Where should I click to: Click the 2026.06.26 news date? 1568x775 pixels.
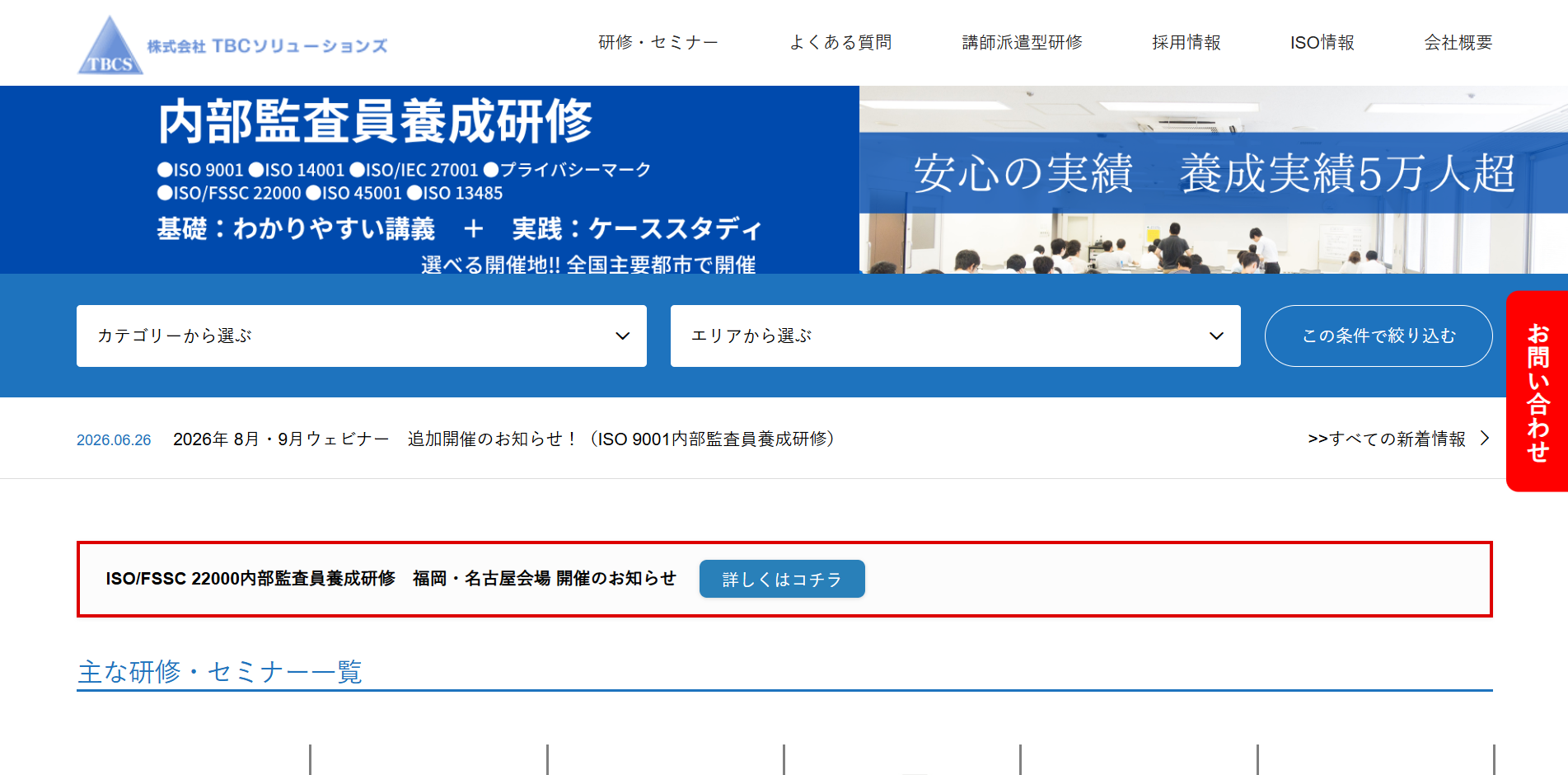[x=114, y=440]
